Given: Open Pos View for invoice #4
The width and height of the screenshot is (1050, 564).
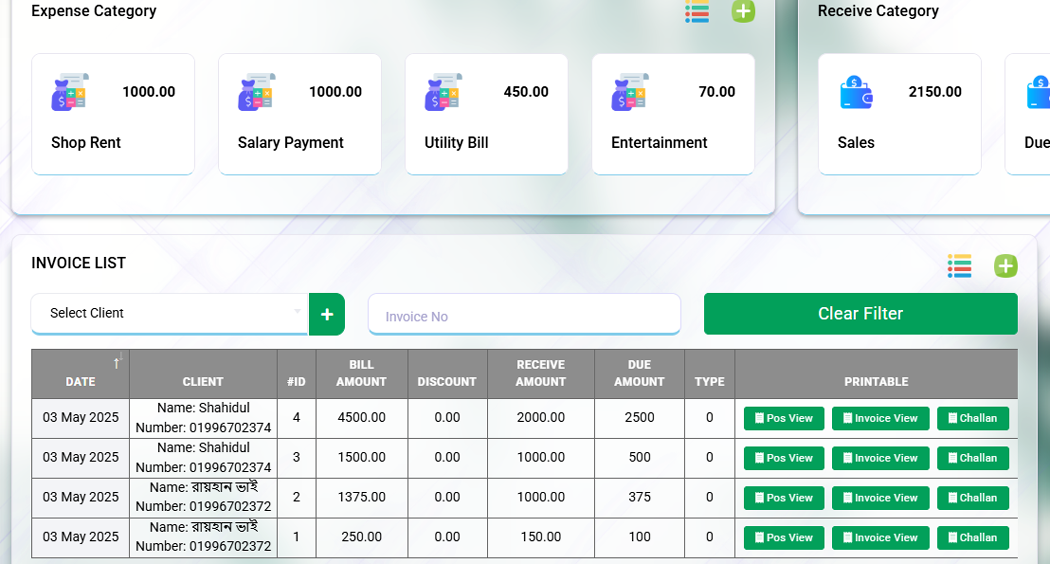Looking at the screenshot, I should coord(784,418).
